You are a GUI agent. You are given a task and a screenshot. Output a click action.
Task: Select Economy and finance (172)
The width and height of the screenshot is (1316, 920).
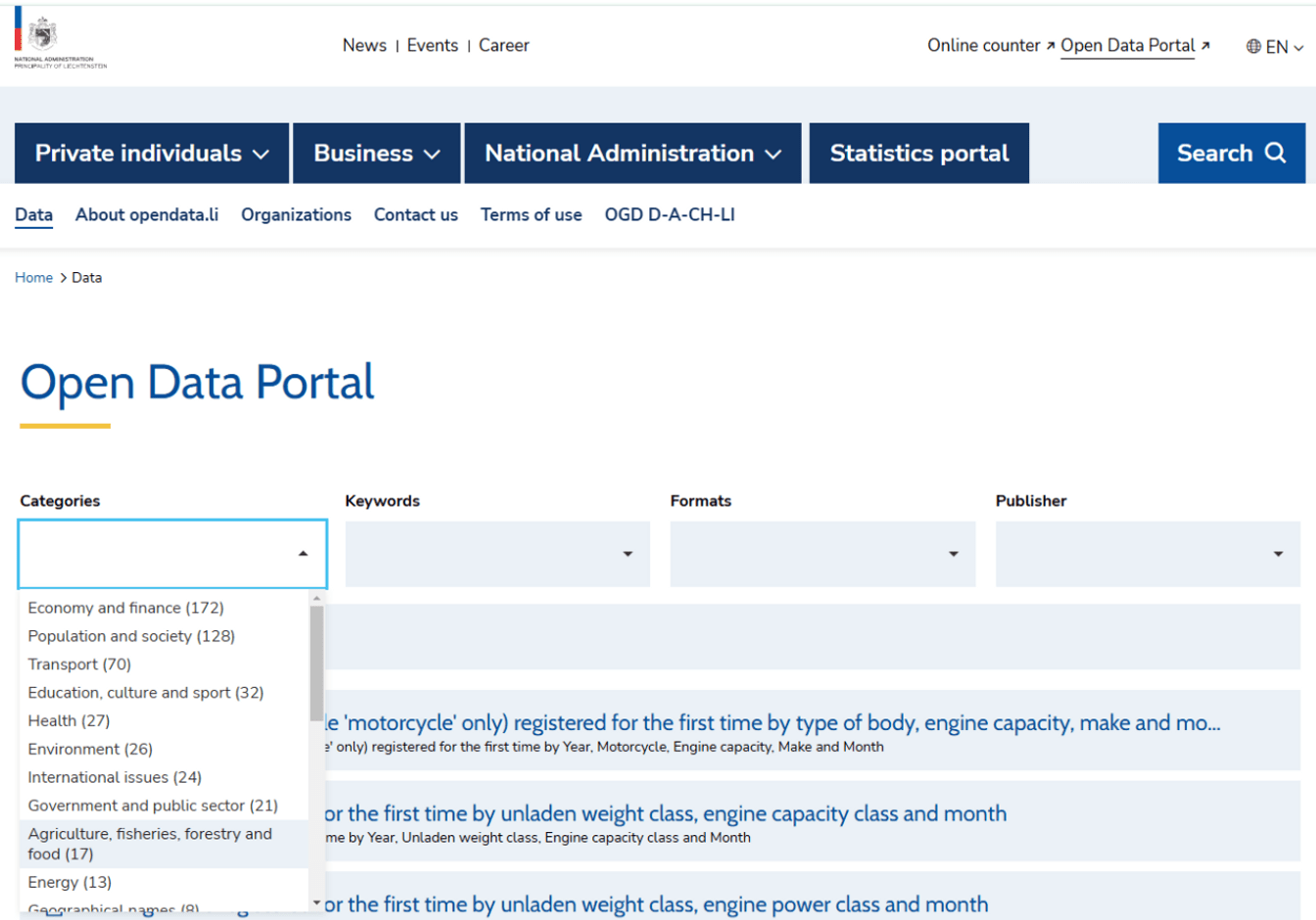click(164, 608)
